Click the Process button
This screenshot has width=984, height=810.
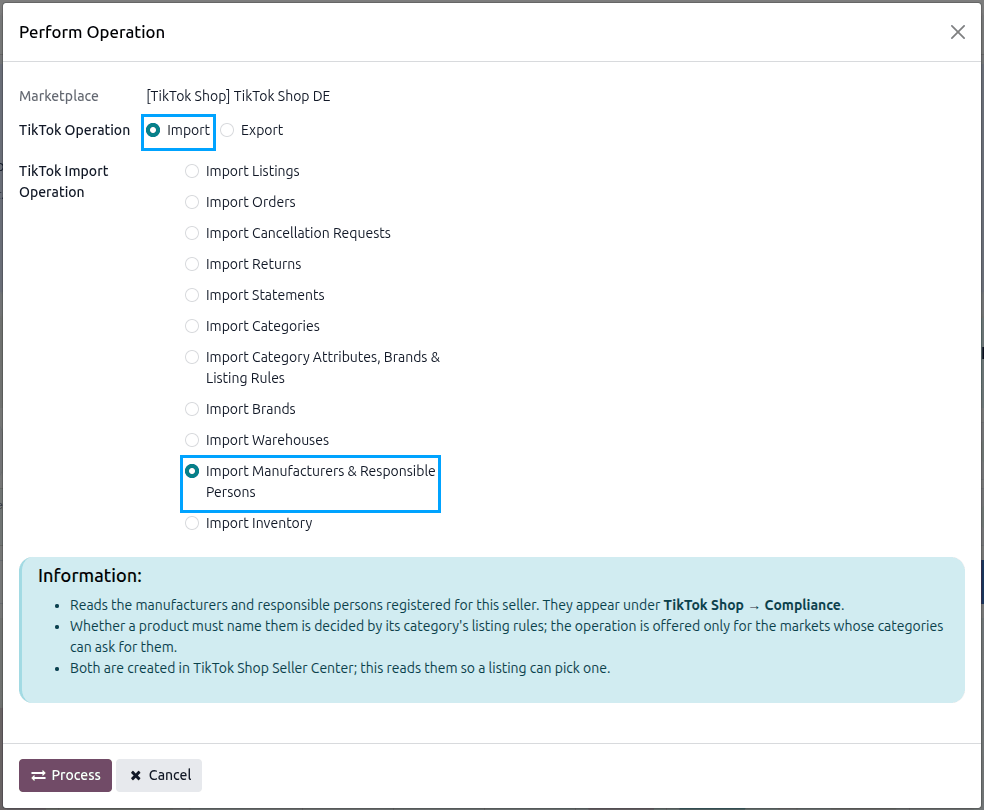pyautogui.click(x=65, y=775)
